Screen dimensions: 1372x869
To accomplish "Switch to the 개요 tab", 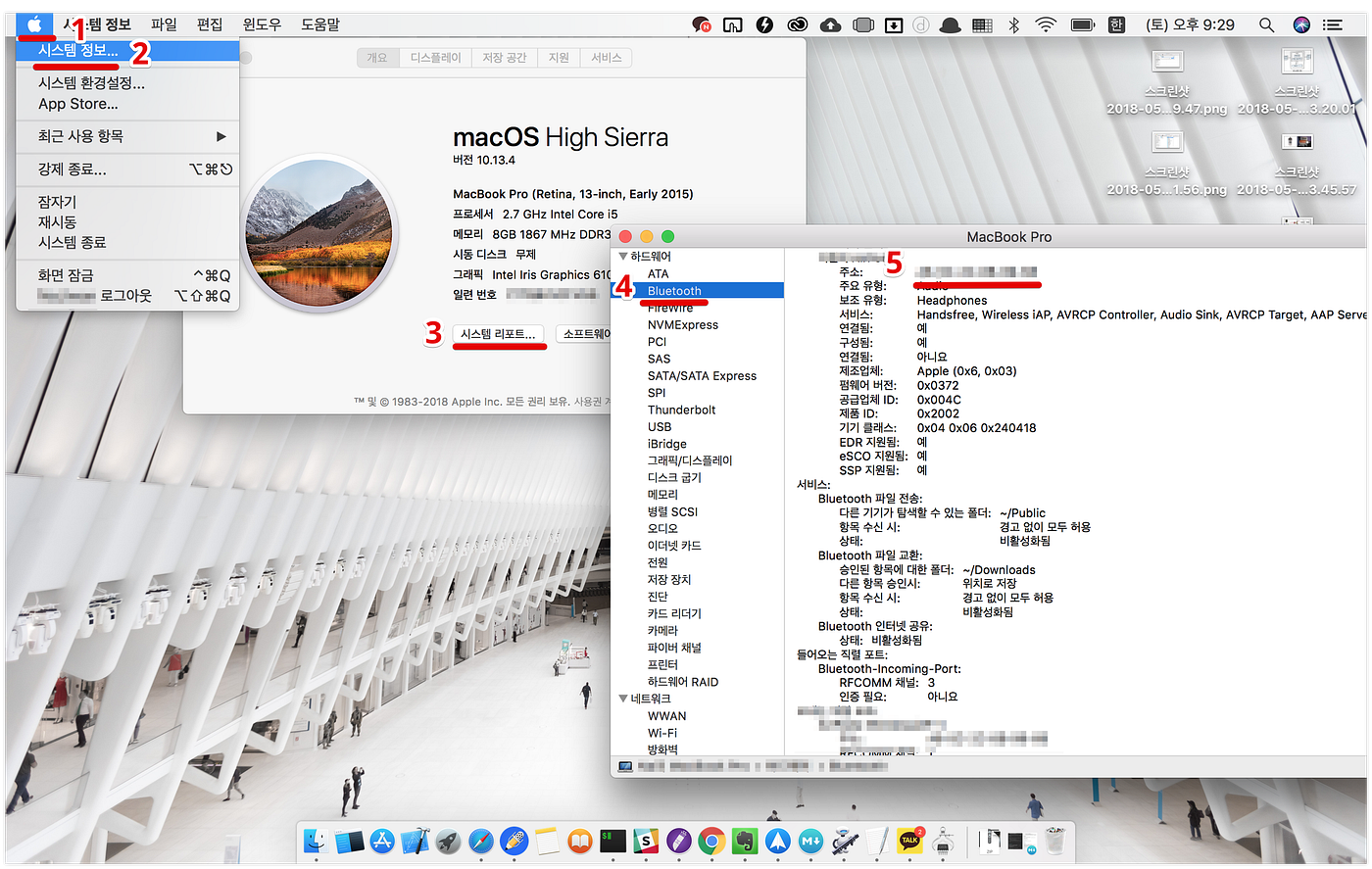I will [377, 58].
